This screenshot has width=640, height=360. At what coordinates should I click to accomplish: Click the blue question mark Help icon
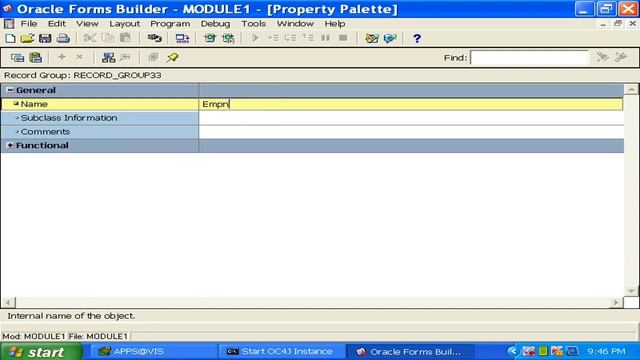[417, 38]
